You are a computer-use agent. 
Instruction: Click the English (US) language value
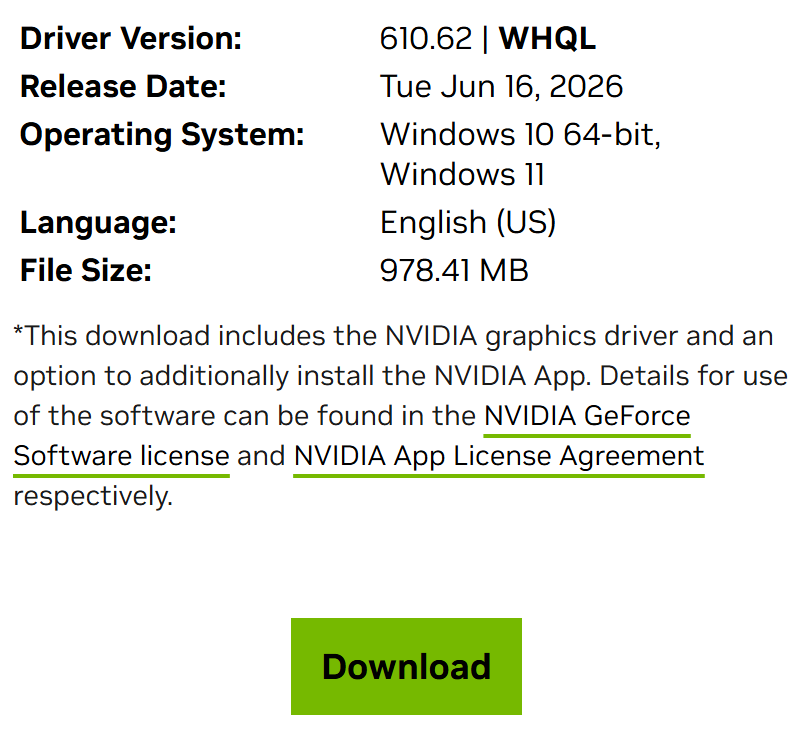(x=468, y=223)
